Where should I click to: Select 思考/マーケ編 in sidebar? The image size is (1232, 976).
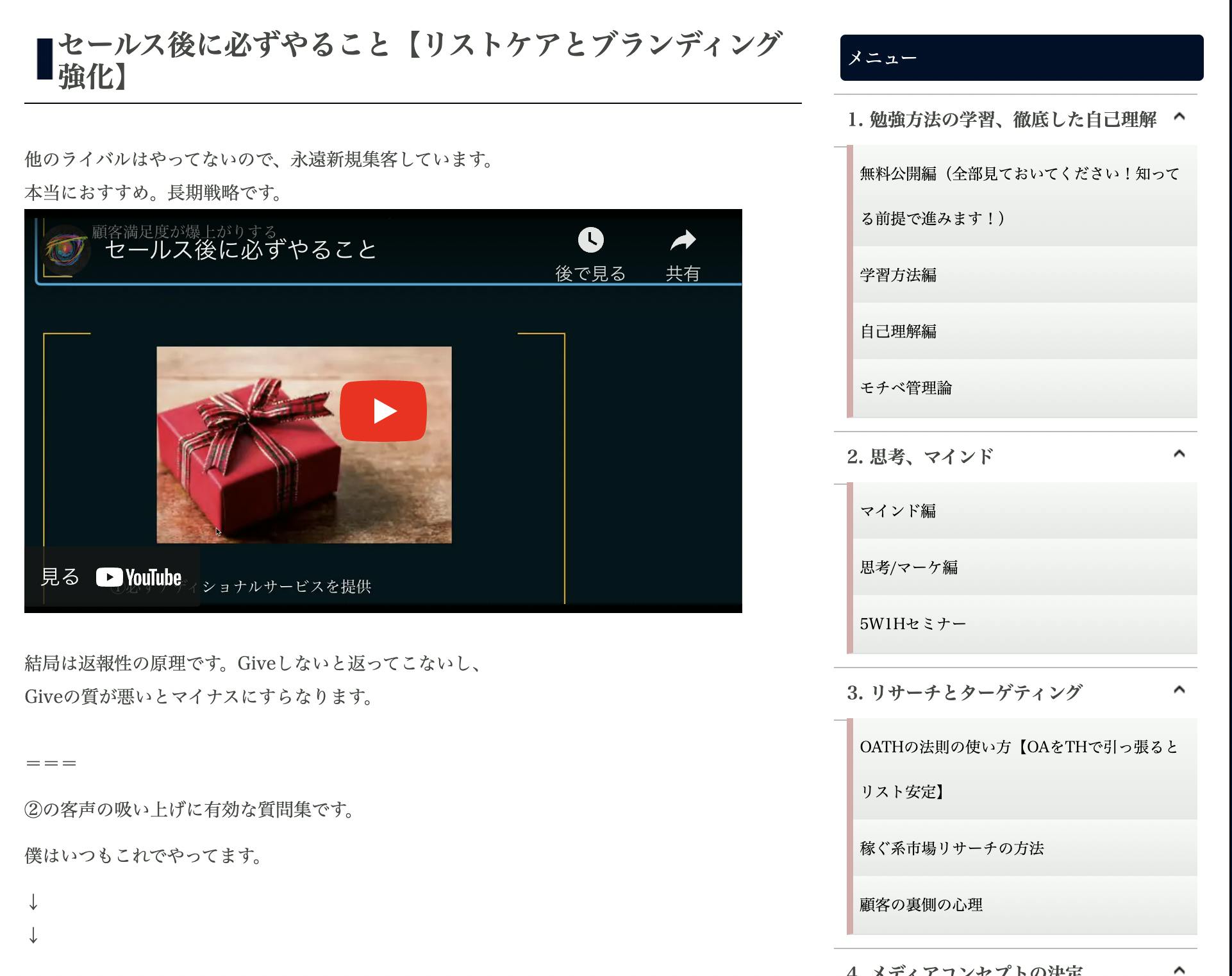pos(908,568)
